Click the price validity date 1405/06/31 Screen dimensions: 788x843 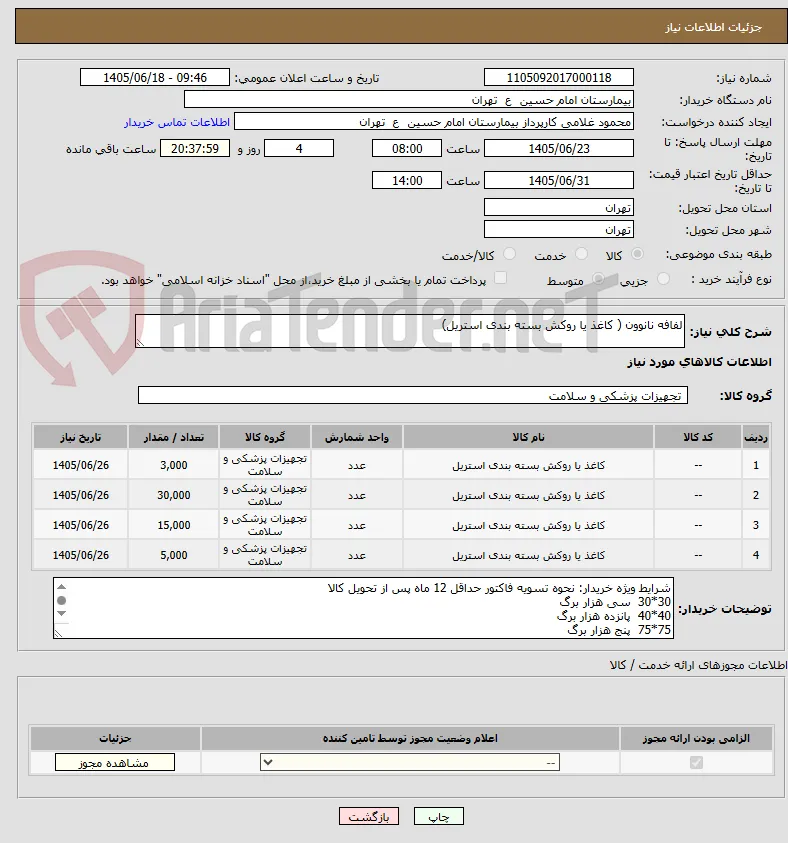pyautogui.click(x=558, y=181)
